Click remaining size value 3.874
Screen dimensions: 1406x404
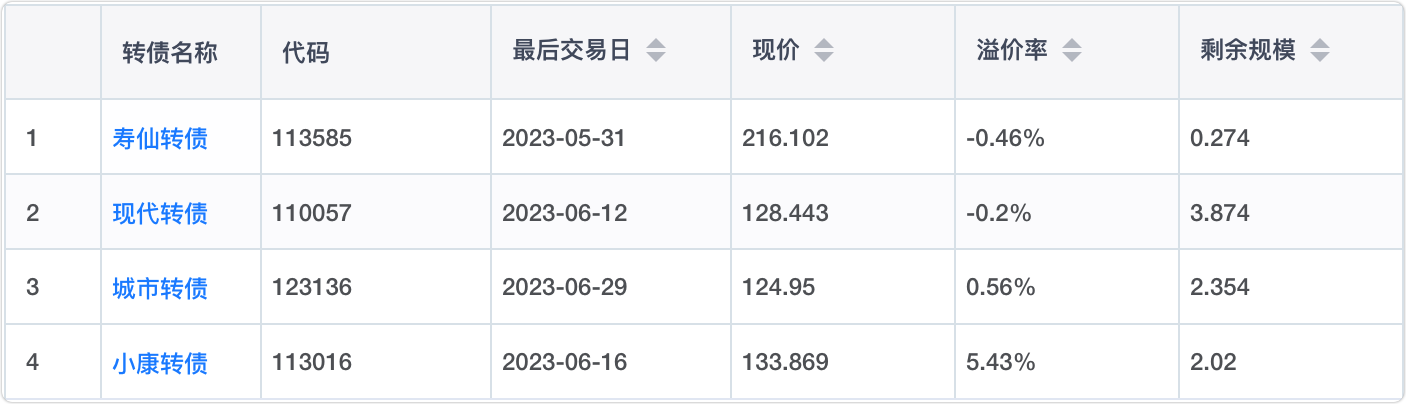pyautogui.click(x=1219, y=213)
